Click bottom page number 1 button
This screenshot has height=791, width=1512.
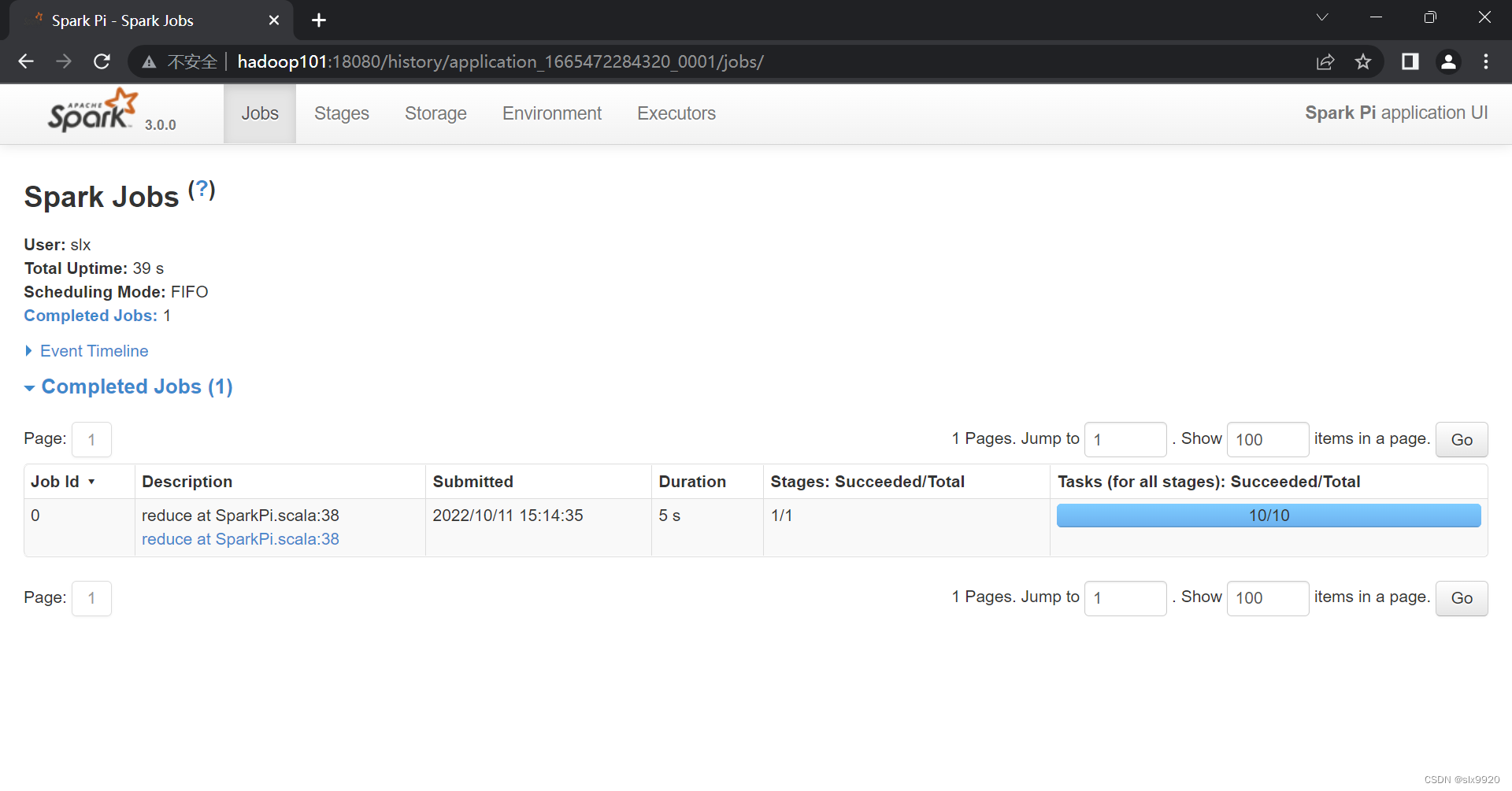point(91,598)
